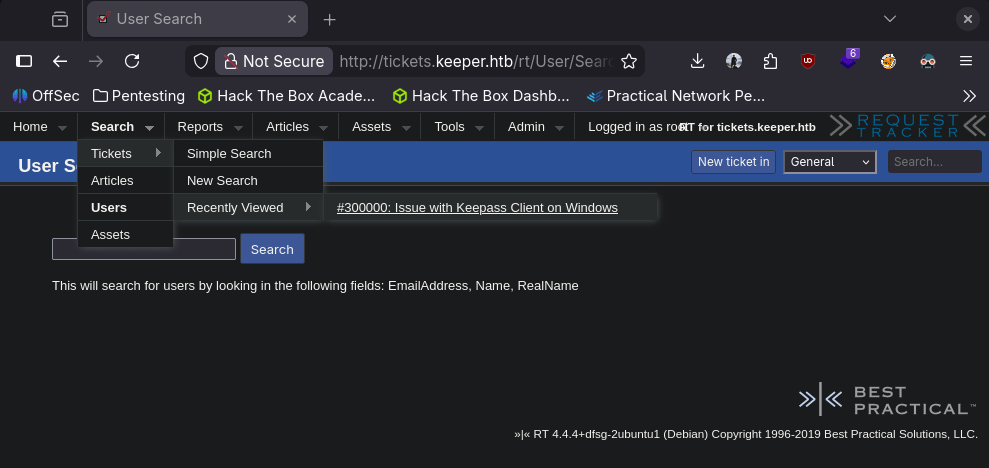This screenshot has height=468, width=989.
Task: Open the extensions puzzle-piece icon
Action: (770, 61)
